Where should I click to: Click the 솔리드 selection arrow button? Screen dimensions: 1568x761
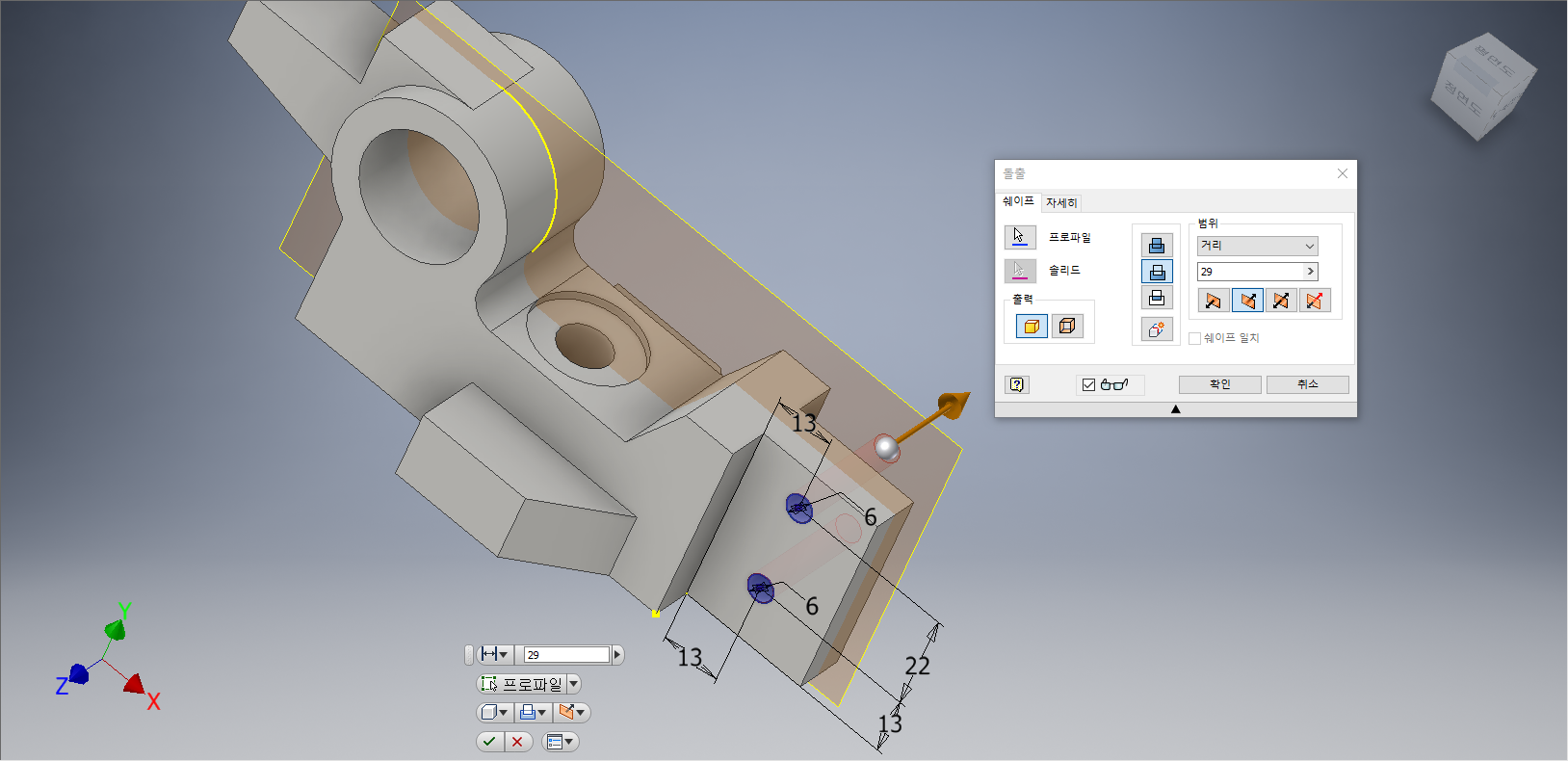click(1020, 271)
